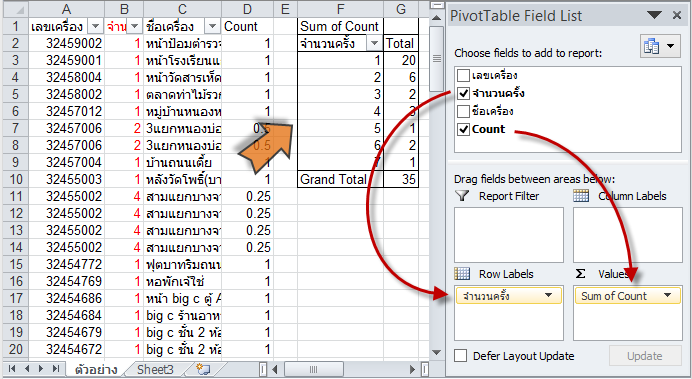
Task: Click 0.25 value in row 11
Action: 247,197
